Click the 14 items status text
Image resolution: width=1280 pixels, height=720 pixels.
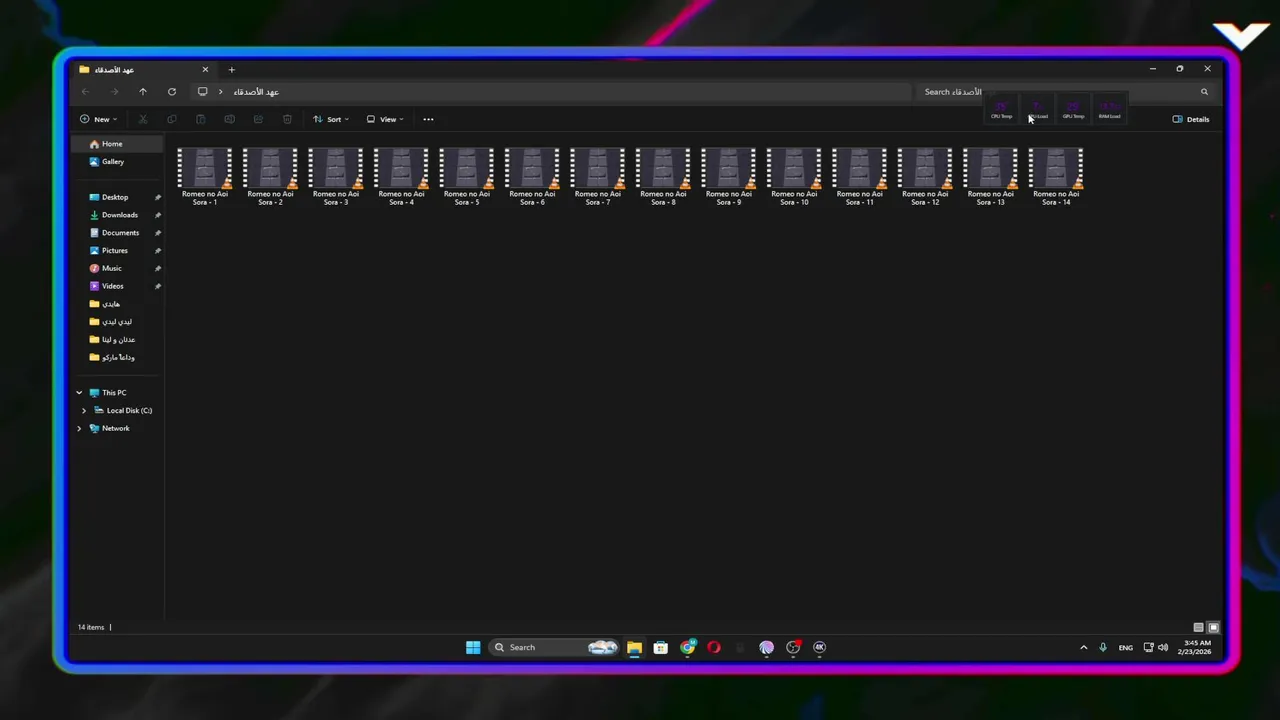[x=91, y=627]
